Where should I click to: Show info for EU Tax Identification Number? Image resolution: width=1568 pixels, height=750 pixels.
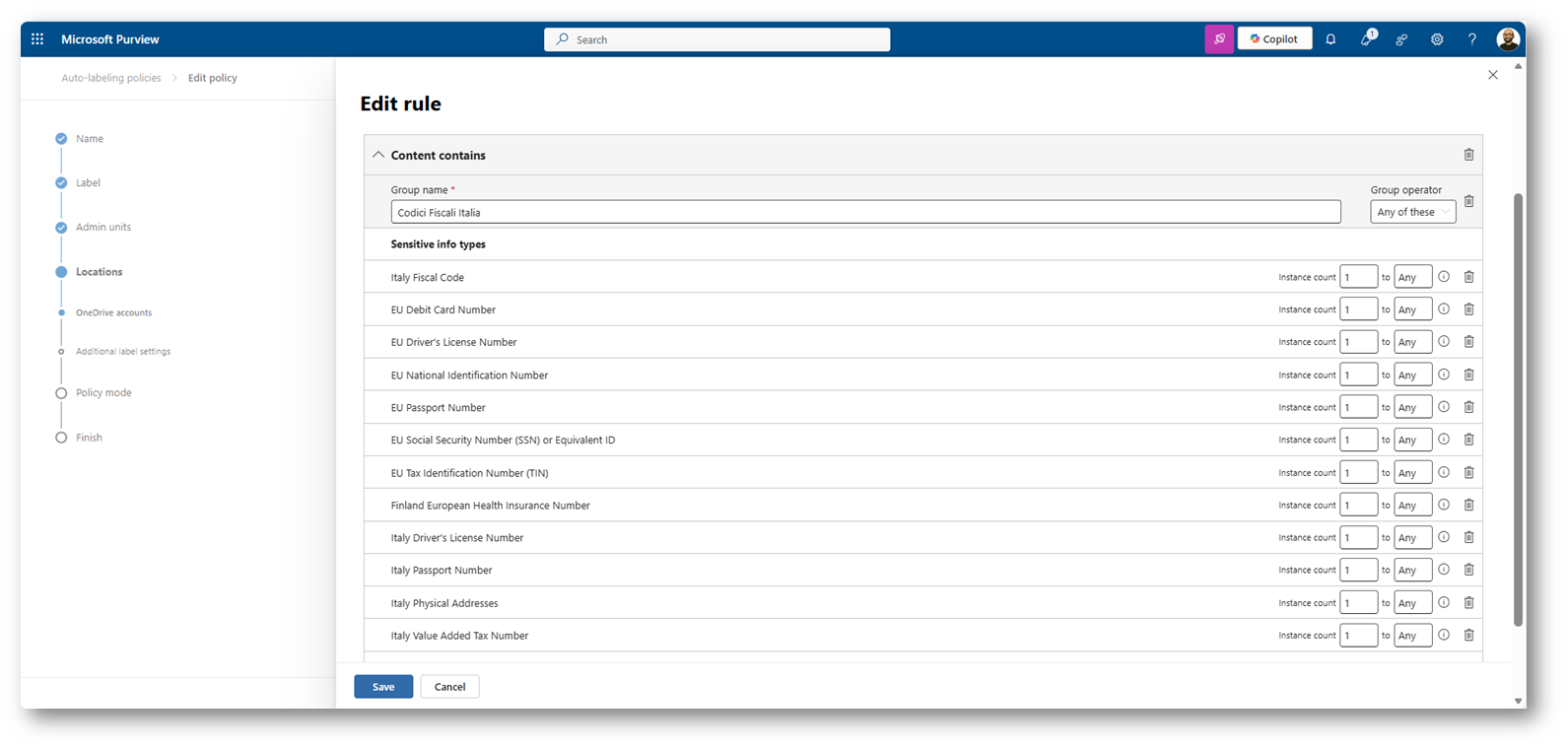(x=1444, y=472)
